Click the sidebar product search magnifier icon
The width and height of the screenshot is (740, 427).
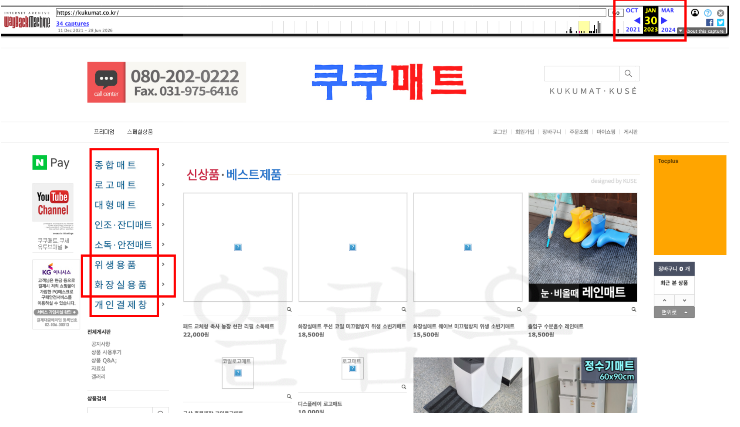[160, 412]
